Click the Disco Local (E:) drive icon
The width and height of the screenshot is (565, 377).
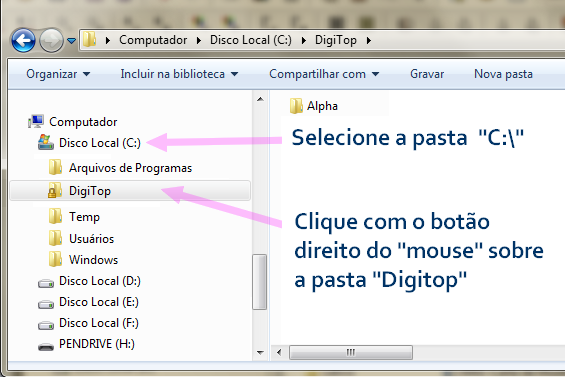pyautogui.click(x=46, y=305)
